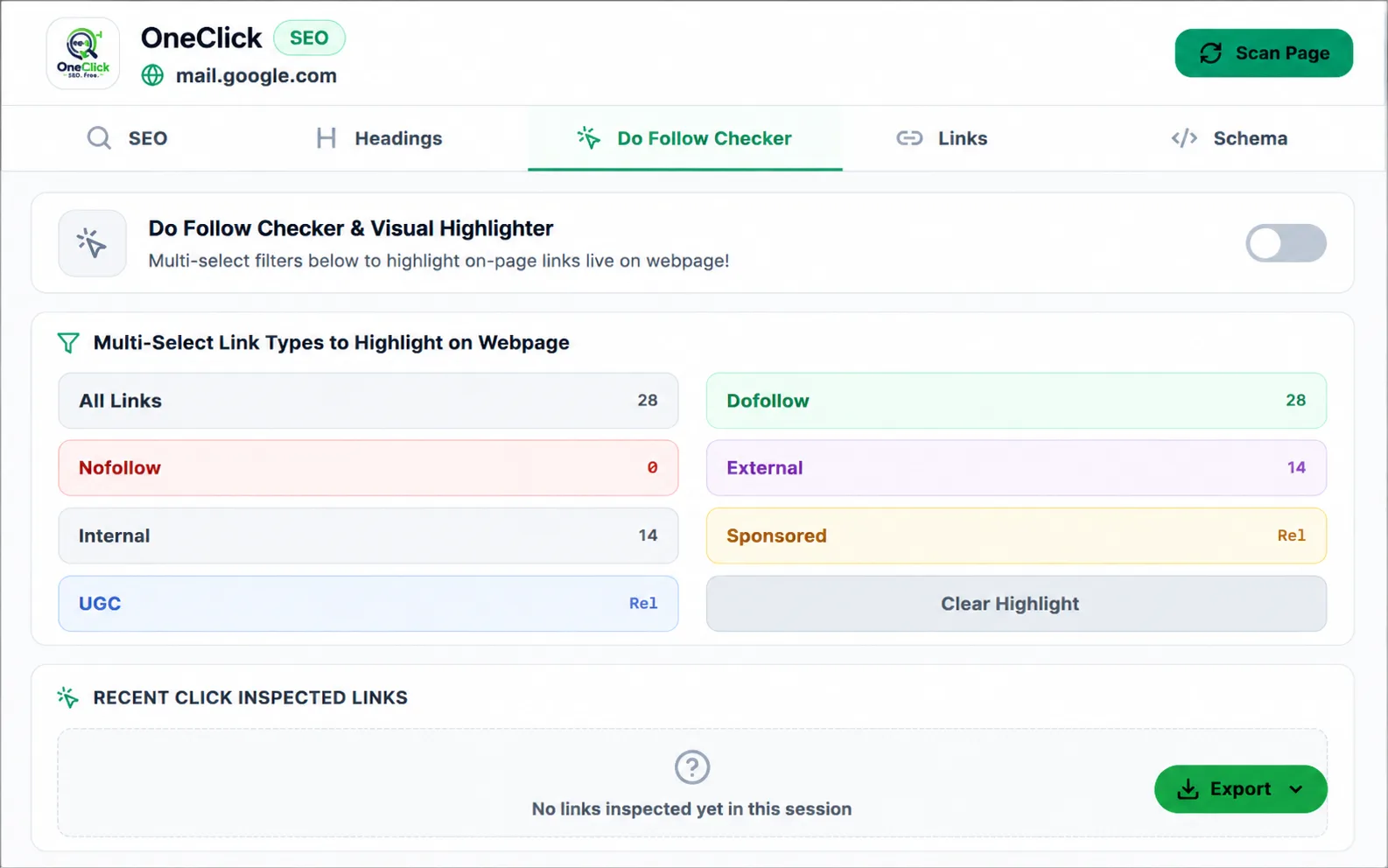Select the Nofollow filter
Viewport: 1388px width, 868px height.
point(368,468)
